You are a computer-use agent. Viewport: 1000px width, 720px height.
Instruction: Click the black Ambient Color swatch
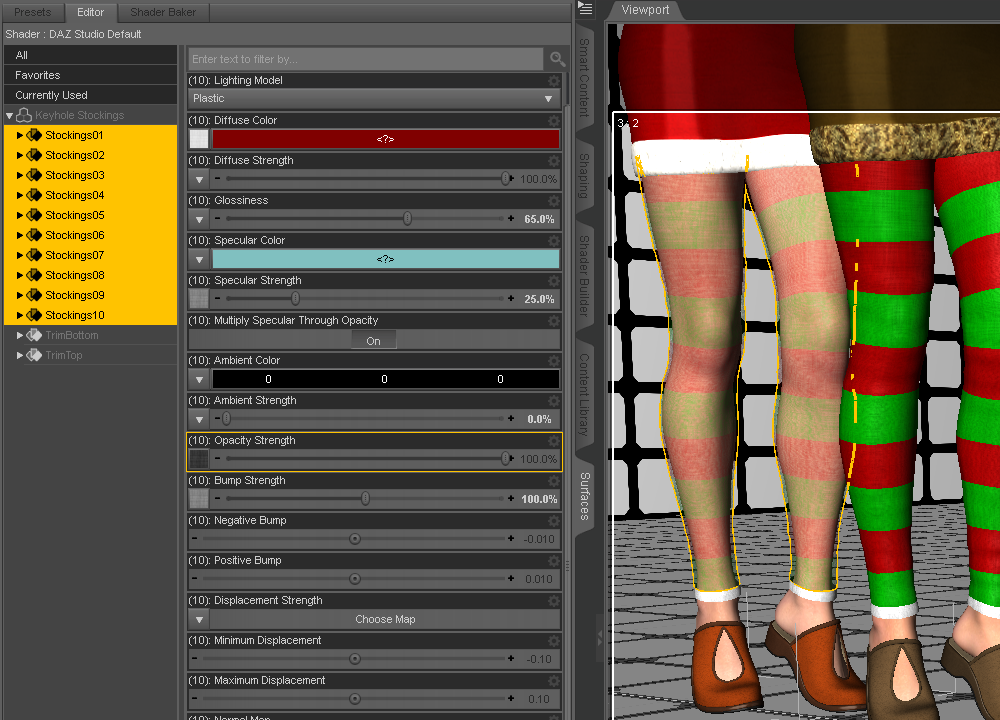386,379
